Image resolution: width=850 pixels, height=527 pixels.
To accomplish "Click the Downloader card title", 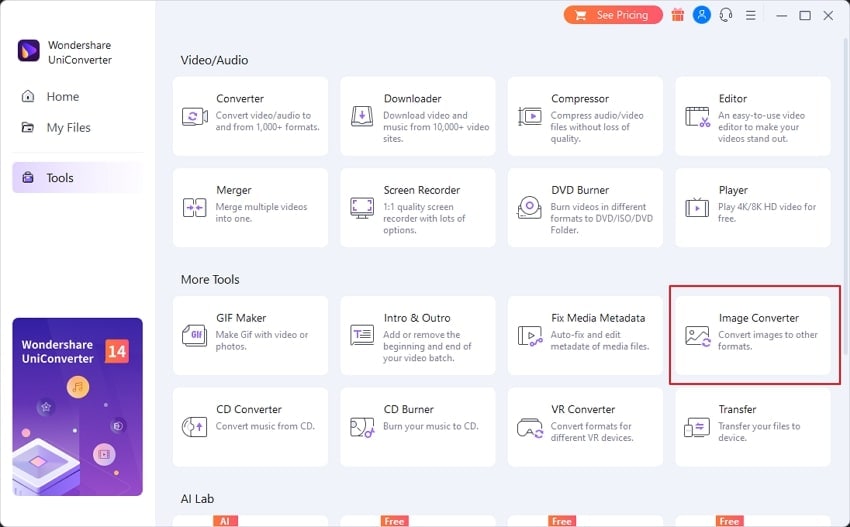I will [413, 99].
